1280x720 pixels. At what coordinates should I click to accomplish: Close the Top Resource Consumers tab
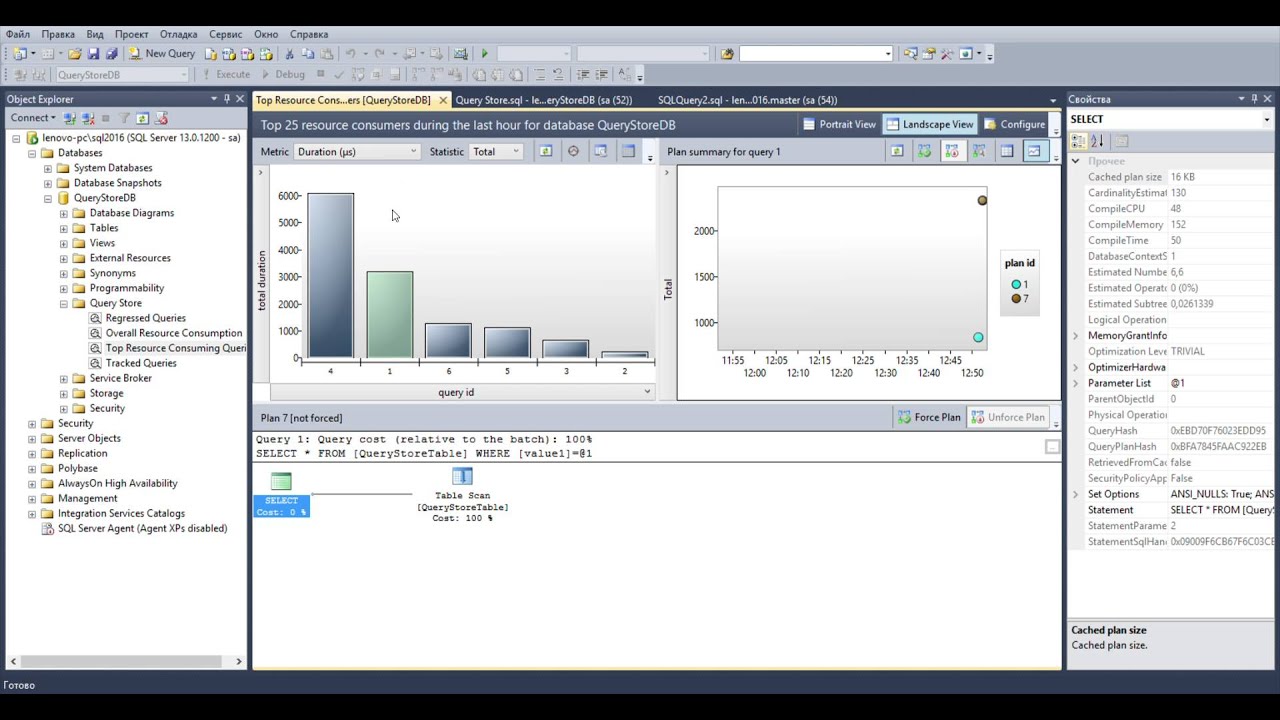pyautogui.click(x=442, y=100)
